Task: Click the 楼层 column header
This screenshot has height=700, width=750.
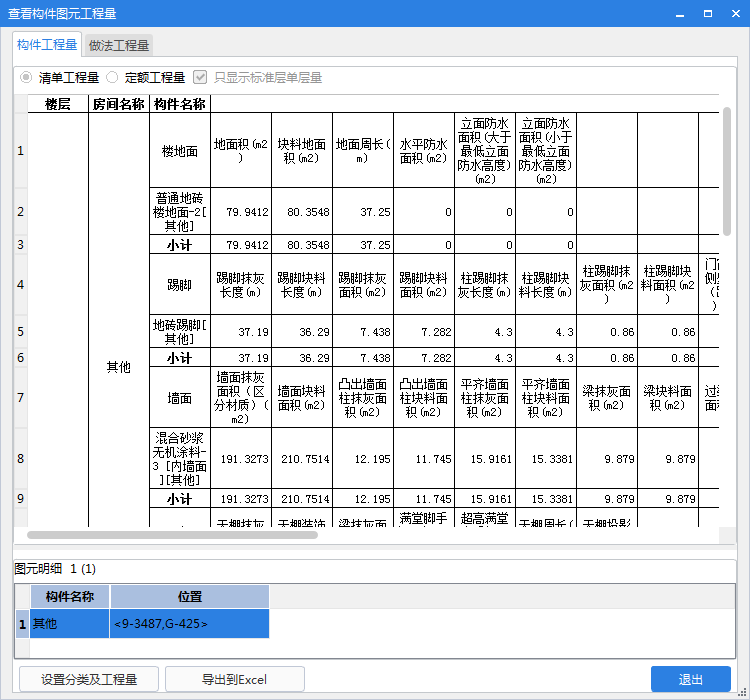Action: pyautogui.click(x=58, y=104)
